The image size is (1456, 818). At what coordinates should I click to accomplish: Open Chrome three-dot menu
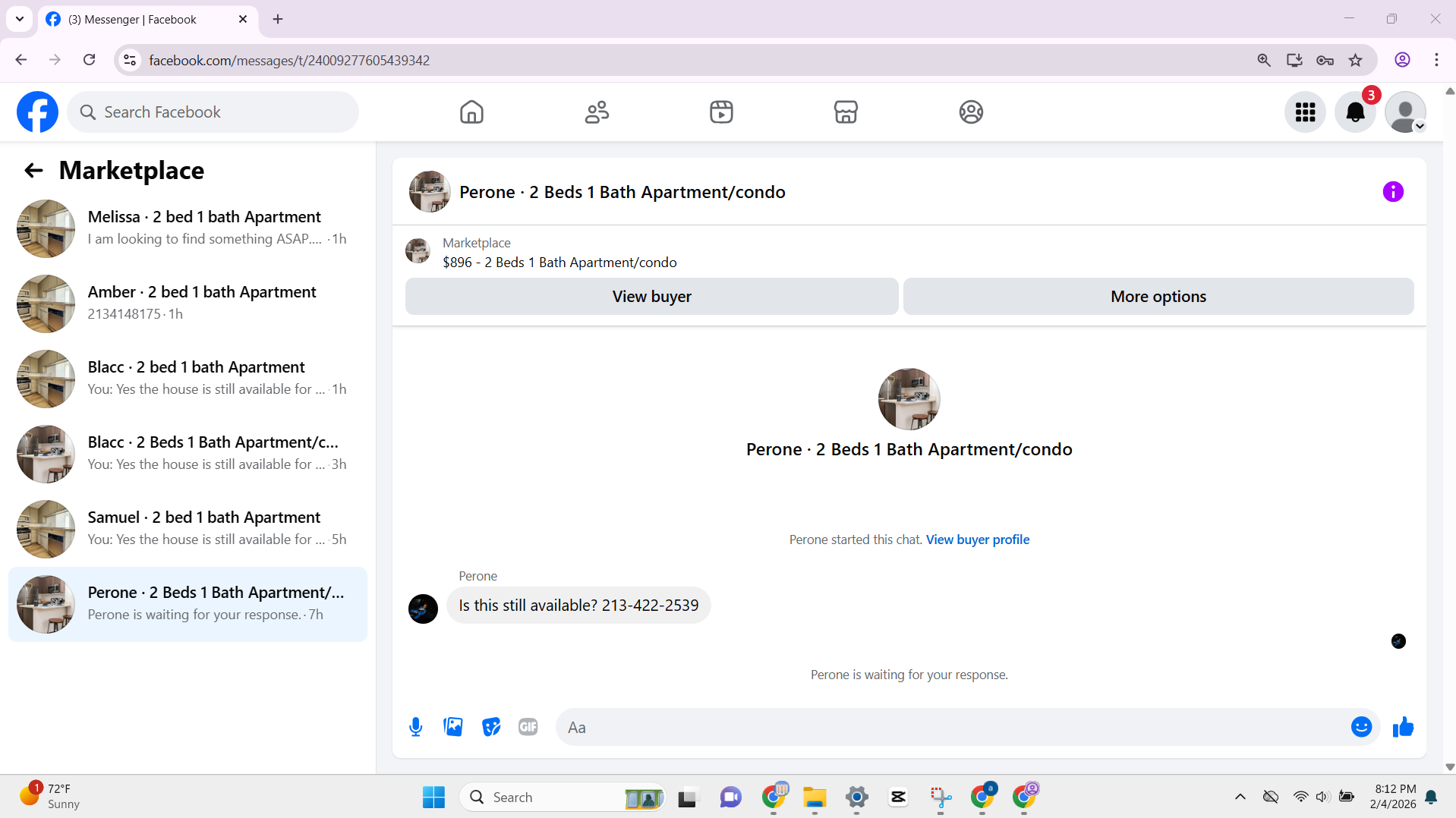[1436, 60]
